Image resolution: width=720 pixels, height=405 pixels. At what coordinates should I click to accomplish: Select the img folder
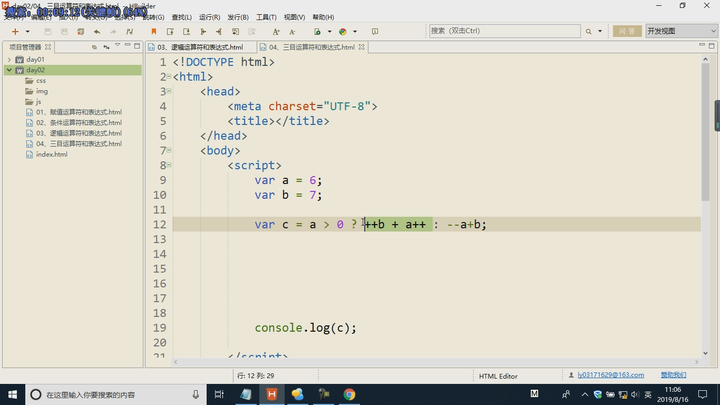point(42,91)
